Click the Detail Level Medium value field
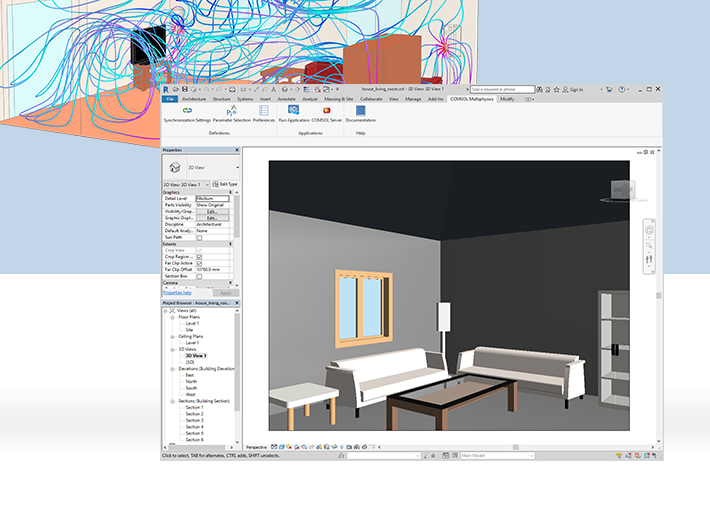Viewport: 710px width, 523px height. point(212,199)
